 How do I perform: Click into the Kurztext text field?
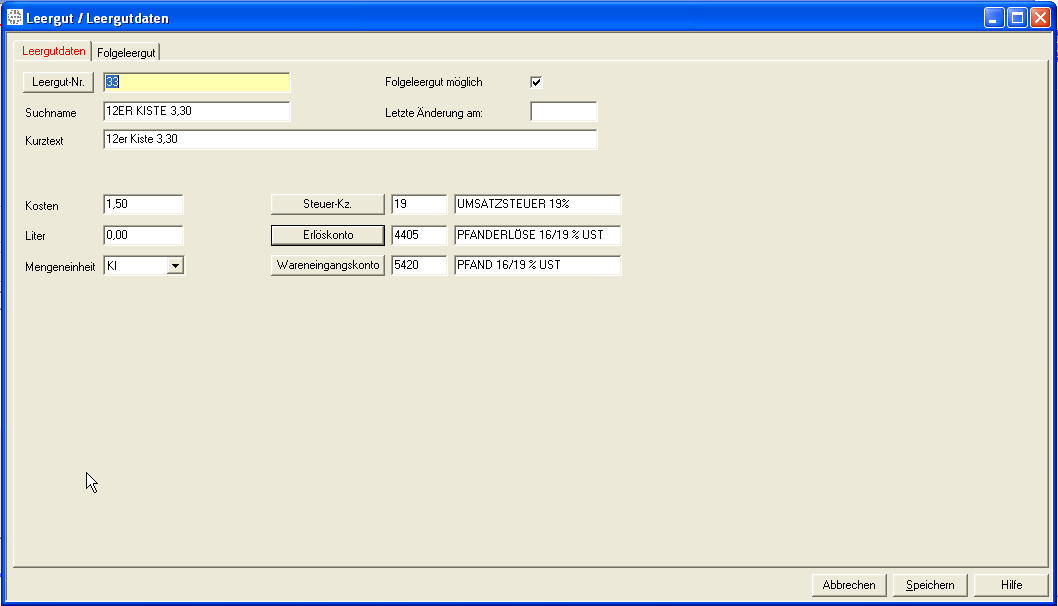point(350,140)
